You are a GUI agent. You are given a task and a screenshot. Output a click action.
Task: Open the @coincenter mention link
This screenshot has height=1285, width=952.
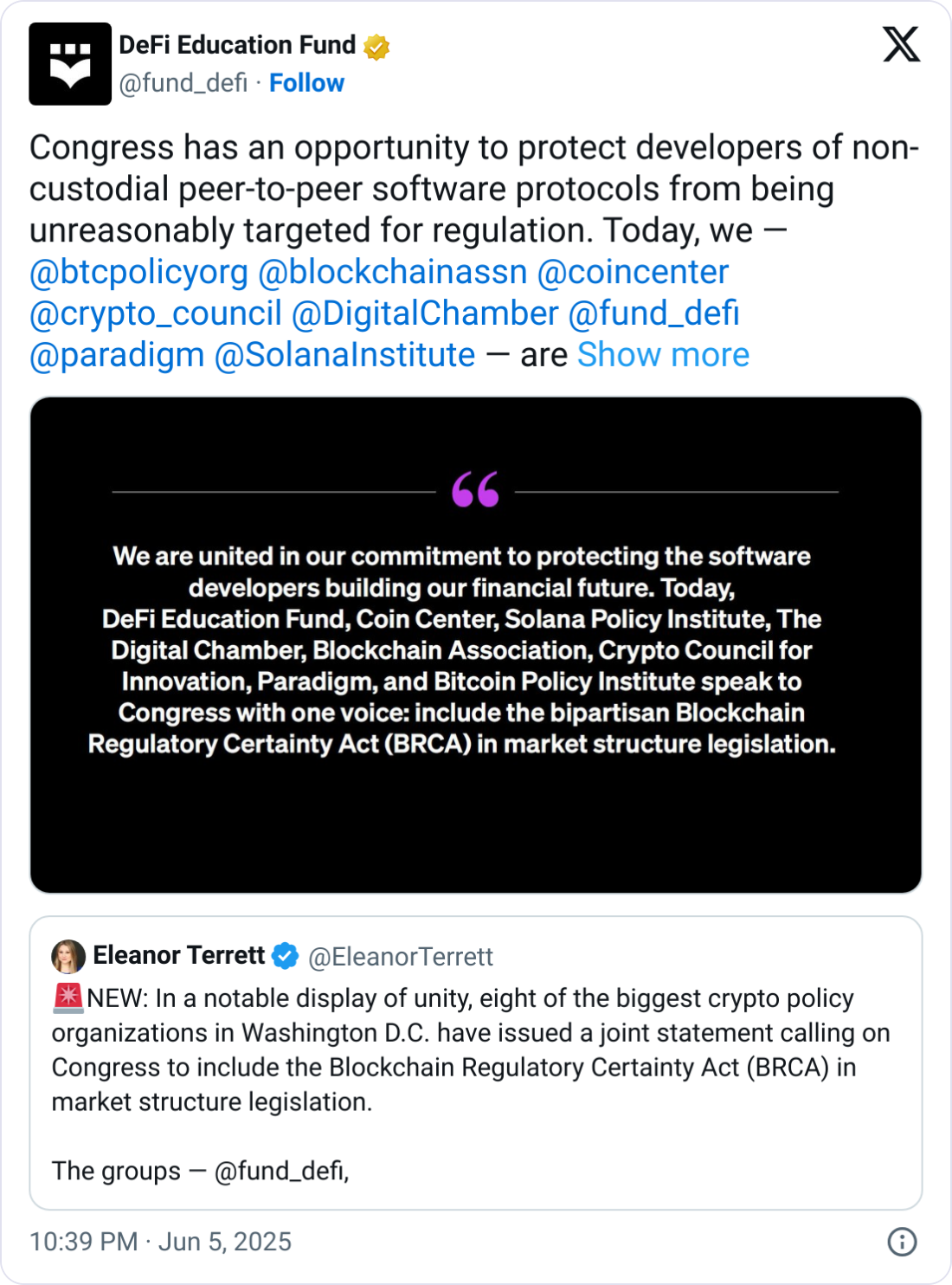(x=633, y=272)
